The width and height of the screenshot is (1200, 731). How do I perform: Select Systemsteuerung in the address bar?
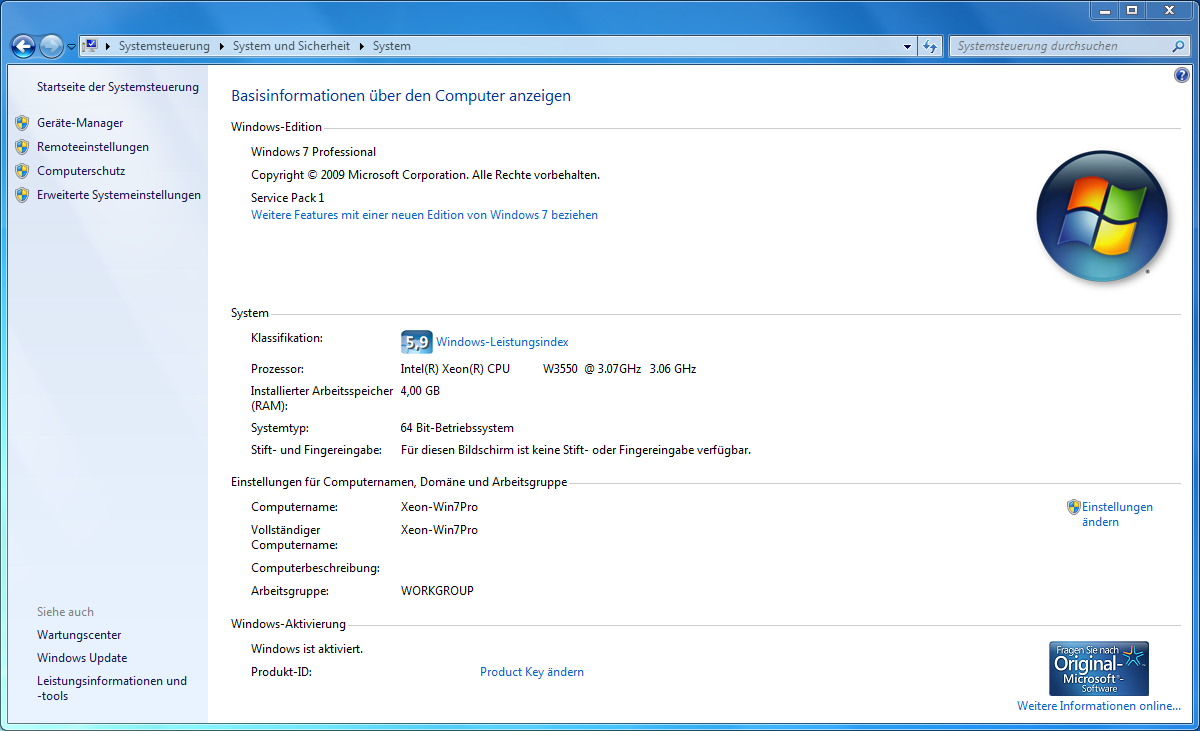pos(164,46)
